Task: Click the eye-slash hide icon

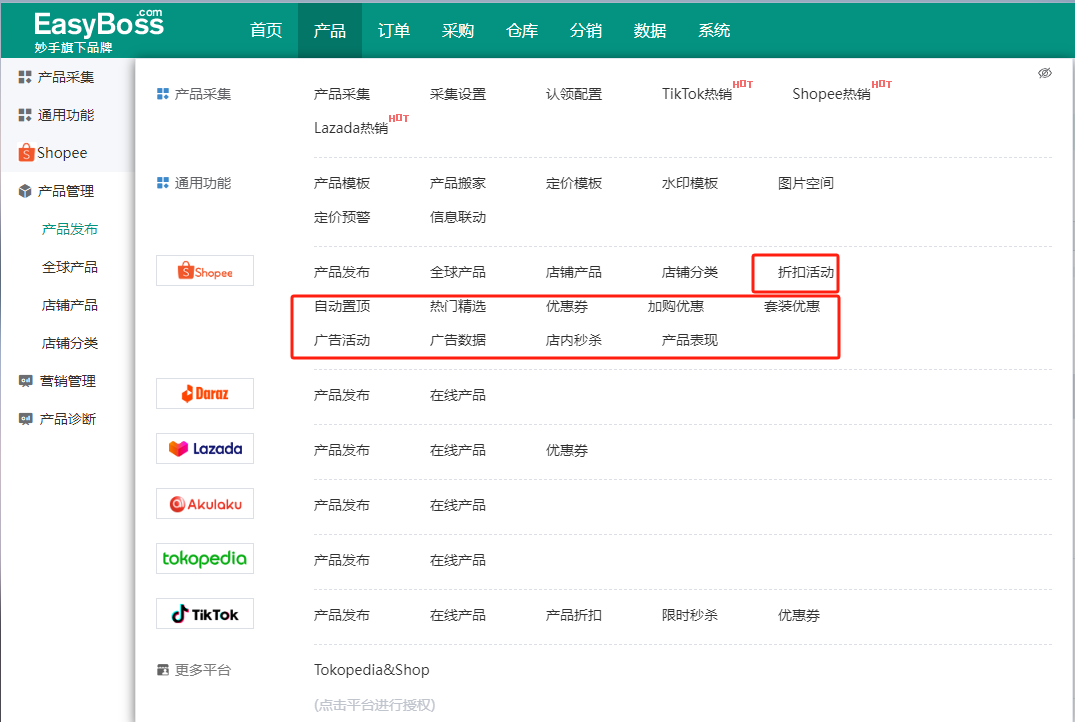Action: tap(1044, 73)
